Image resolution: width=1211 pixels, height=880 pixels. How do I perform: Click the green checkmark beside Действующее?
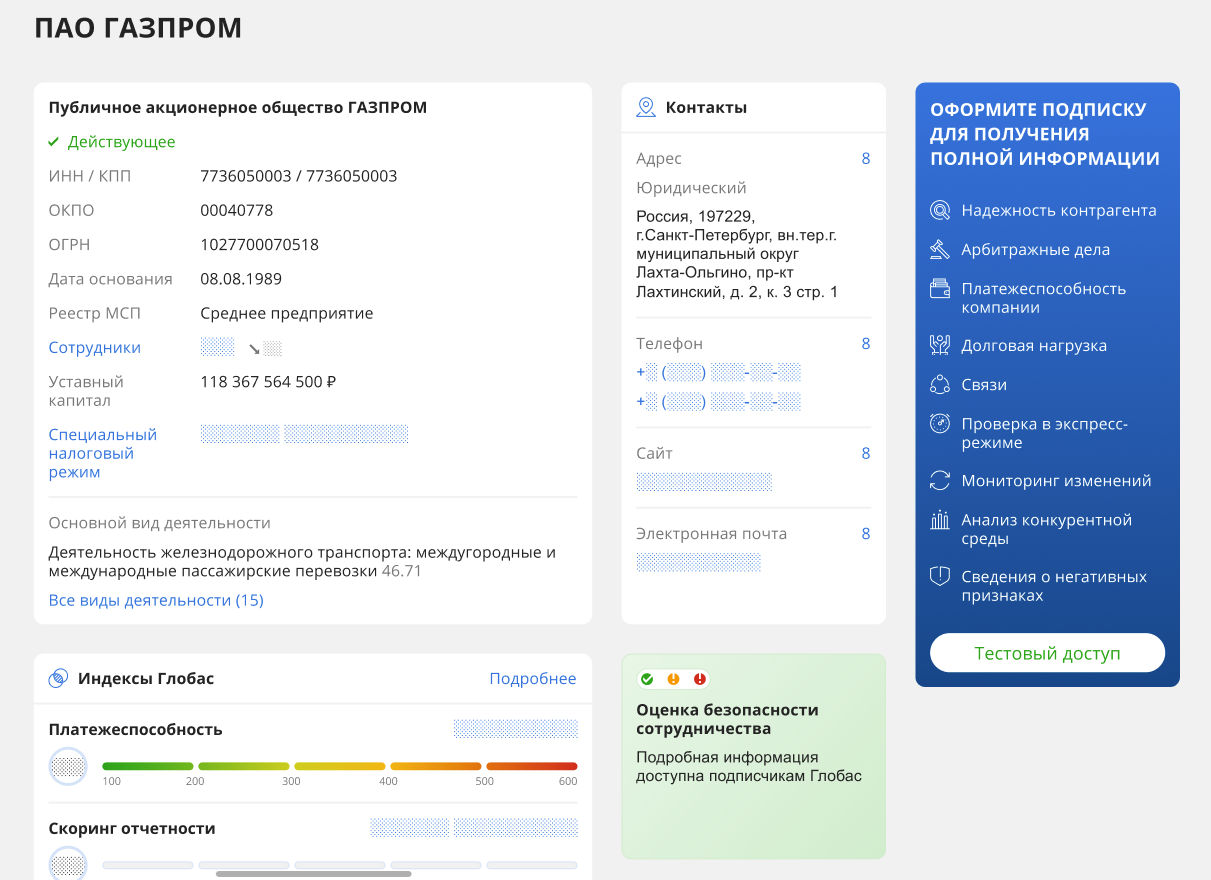pyautogui.click(x=54, y=142)
